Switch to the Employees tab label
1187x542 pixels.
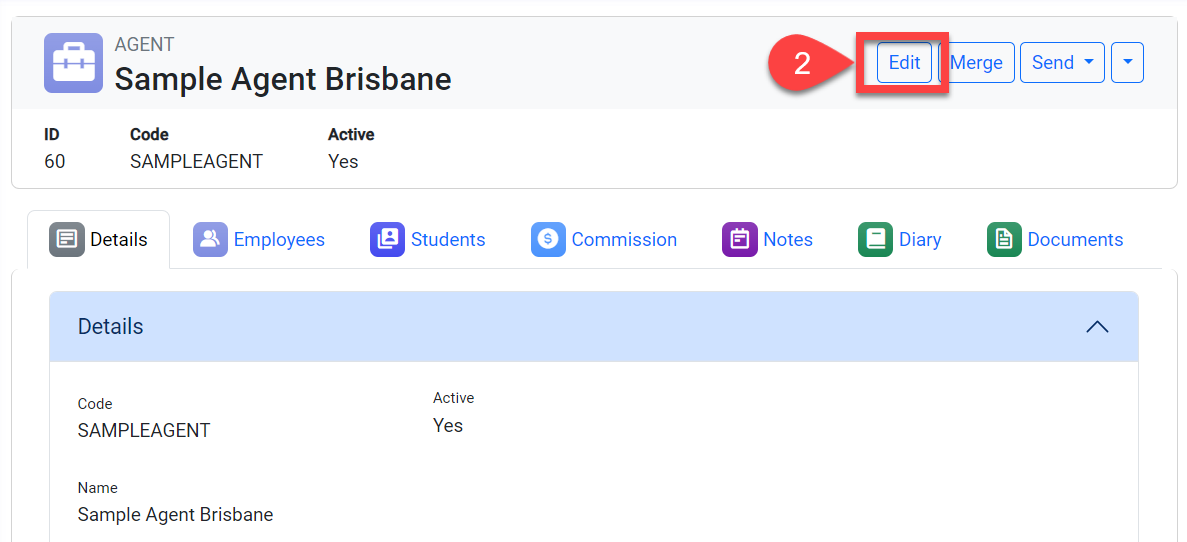pyautogui.click(x=279, y=239)
